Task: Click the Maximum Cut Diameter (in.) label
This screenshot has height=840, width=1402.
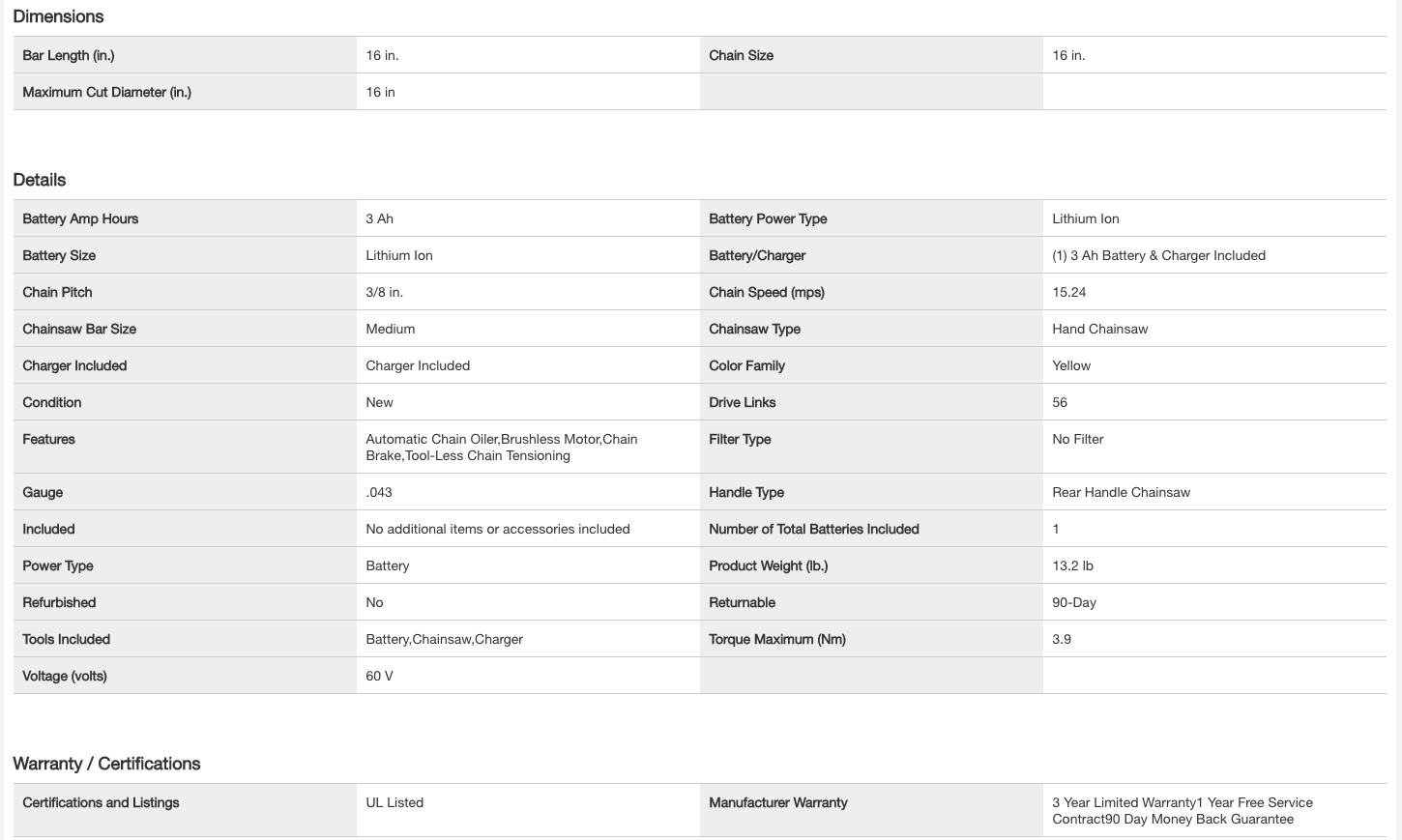Action: [107, 92]
